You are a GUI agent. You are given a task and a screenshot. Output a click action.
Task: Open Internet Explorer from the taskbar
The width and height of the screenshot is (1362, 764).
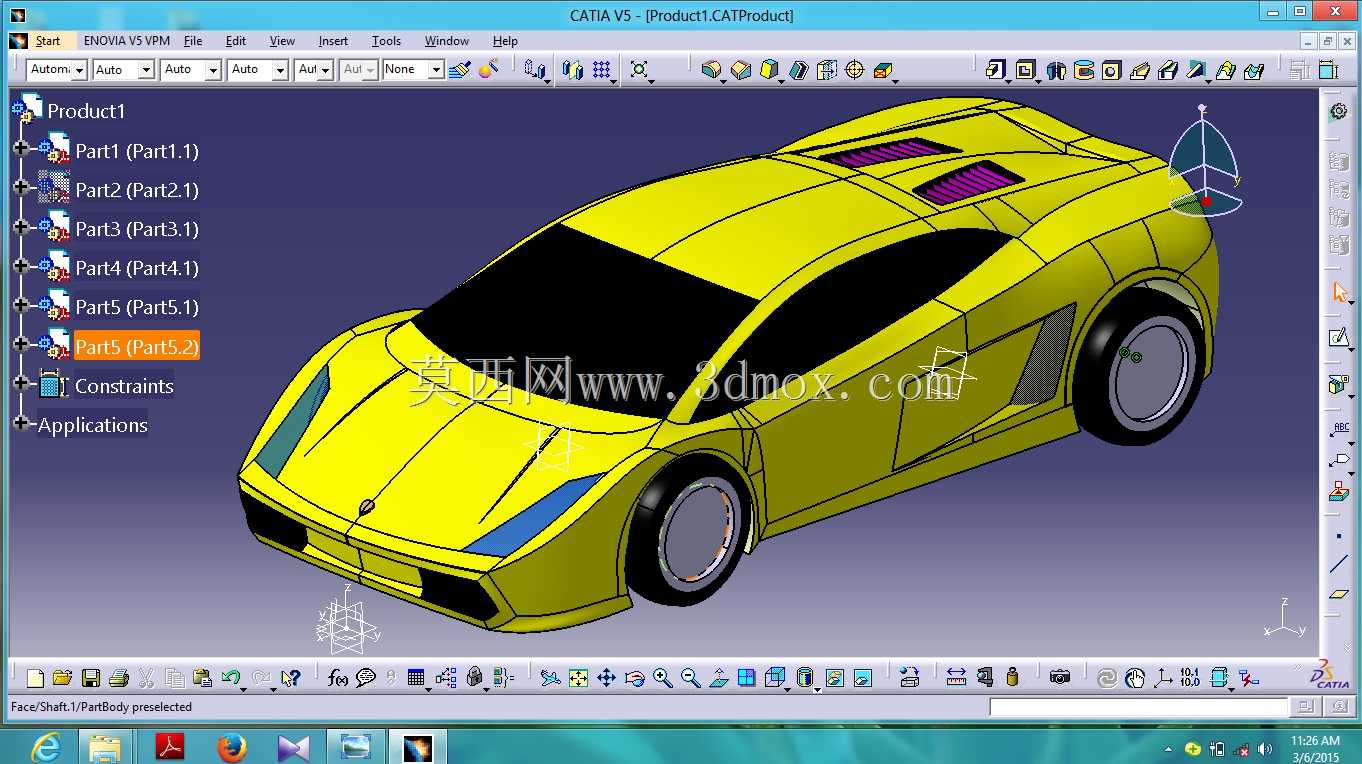click(x=46, y=747)
